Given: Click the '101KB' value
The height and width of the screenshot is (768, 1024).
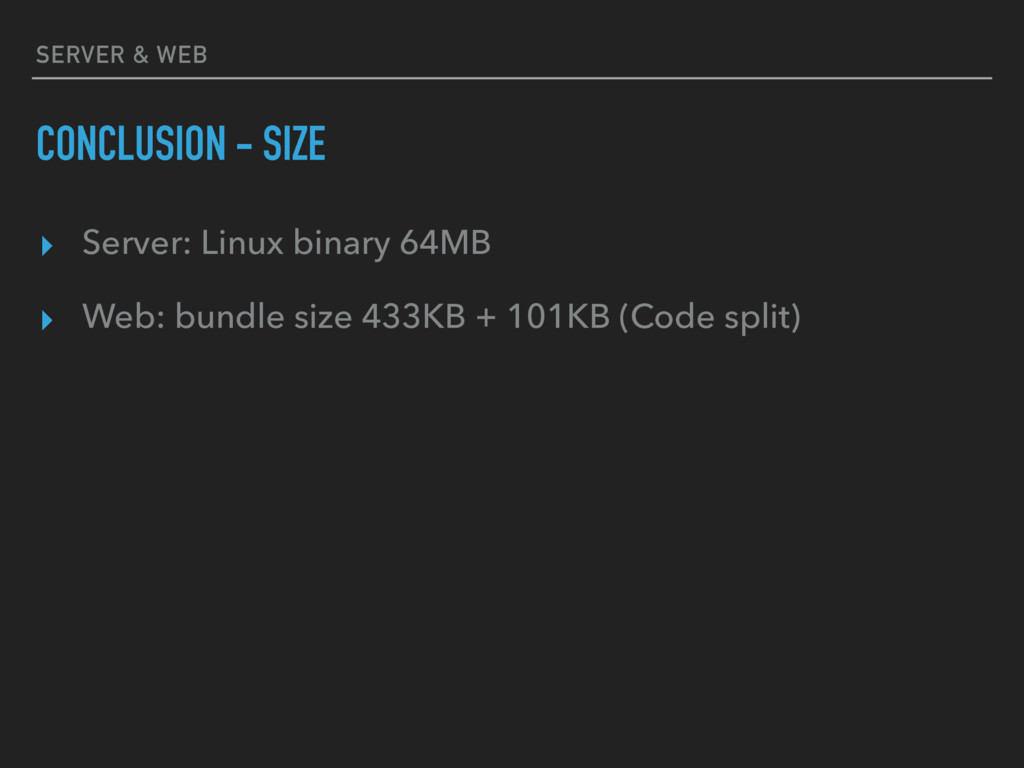Looking at the screenshot, I should [558, 317].
